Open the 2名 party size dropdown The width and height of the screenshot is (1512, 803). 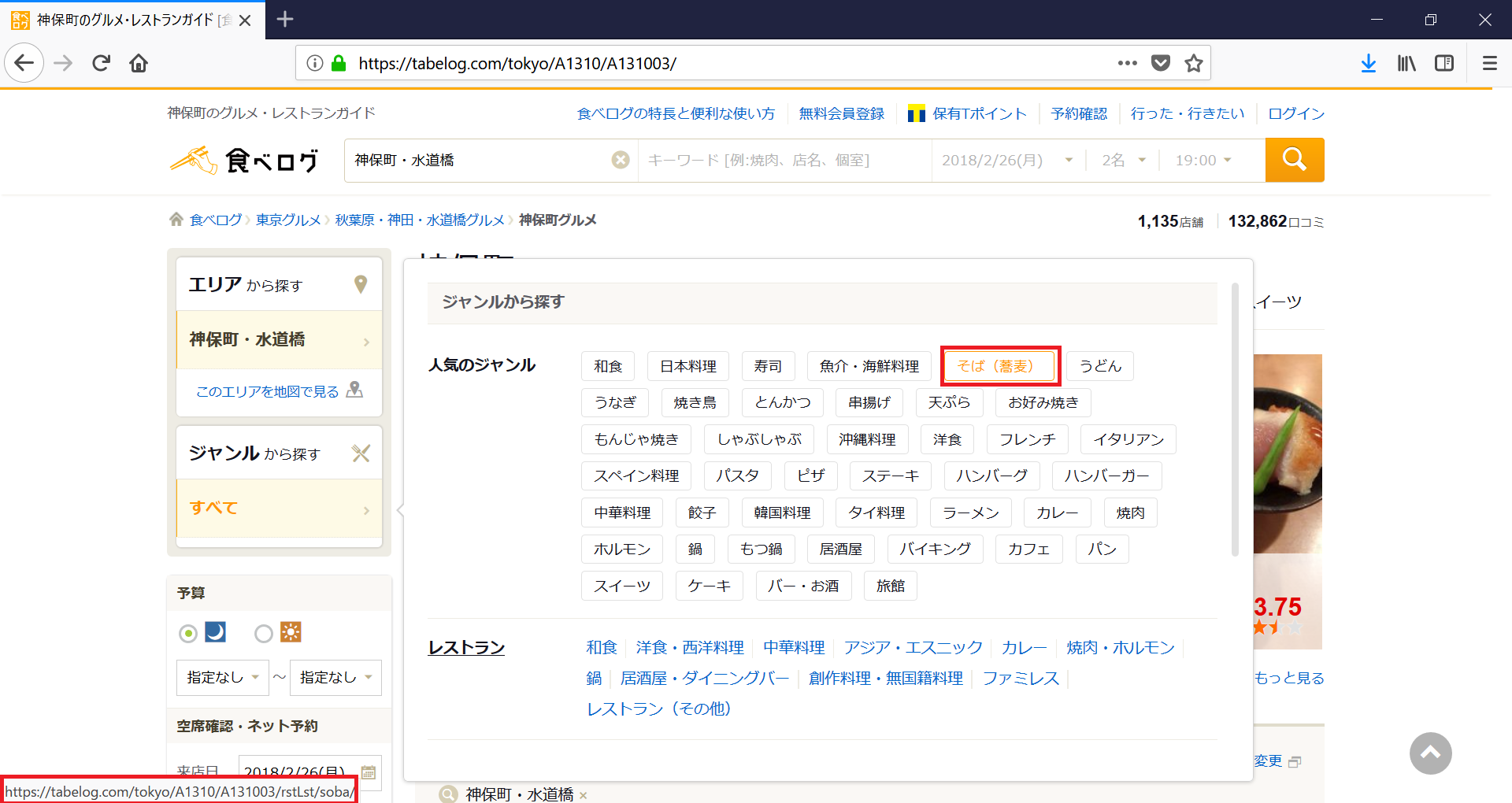pyautogui.click(x=1124, y=160)
